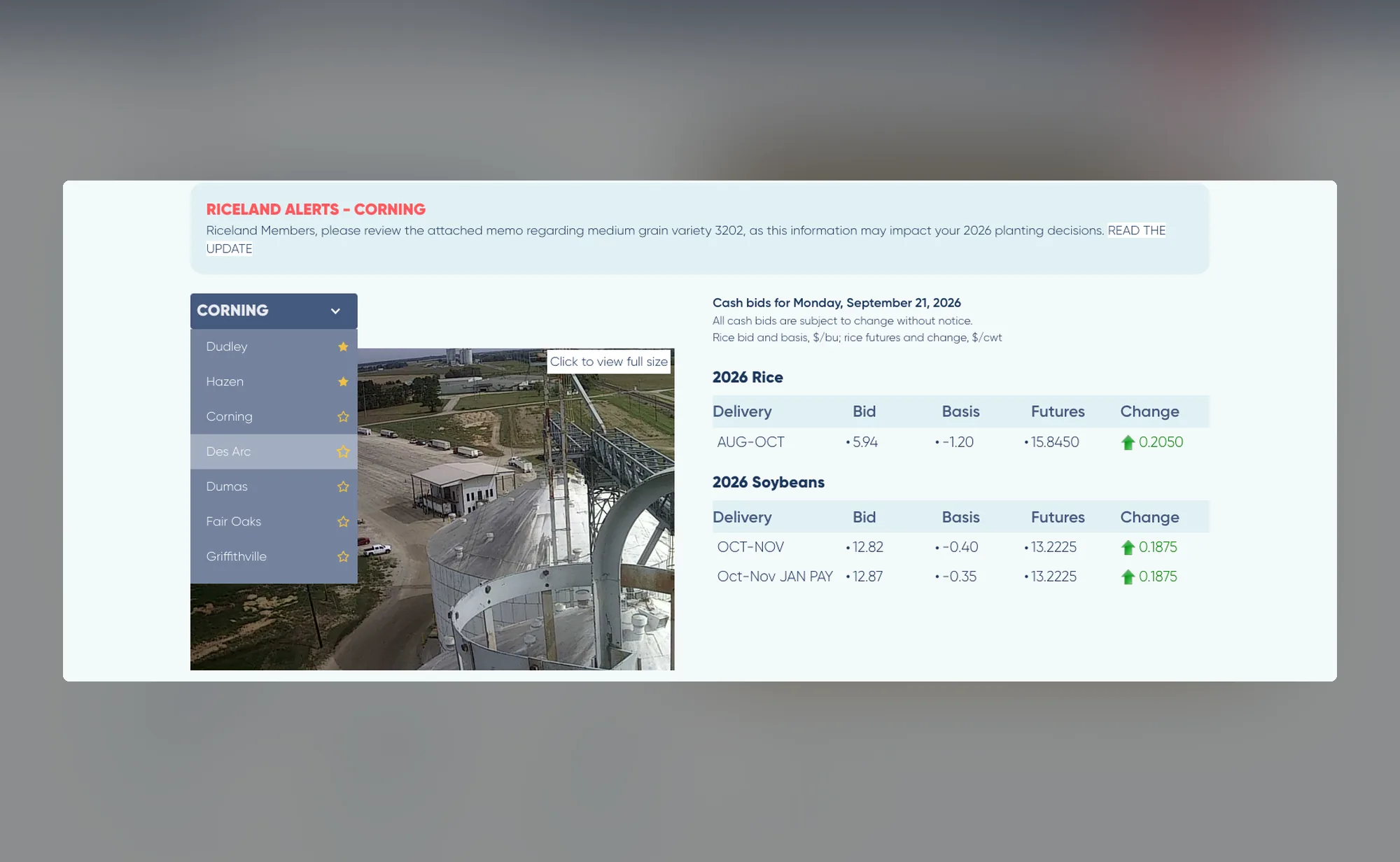Screen dimensions: 1400x862
Task: Click rice basis value -1.20
Action: [958, 442]
